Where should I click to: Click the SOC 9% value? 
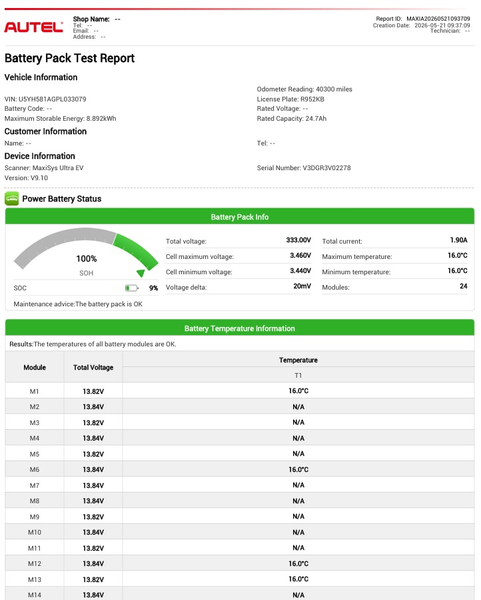153,288
